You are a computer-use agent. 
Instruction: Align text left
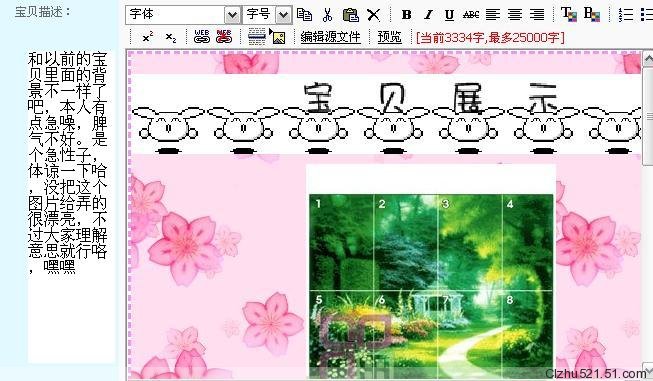(x=493, y=15)
